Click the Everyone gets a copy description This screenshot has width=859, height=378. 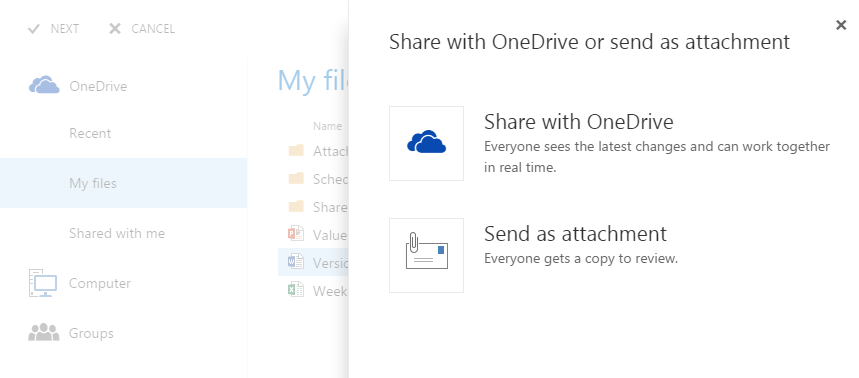(x=581, y=259)
